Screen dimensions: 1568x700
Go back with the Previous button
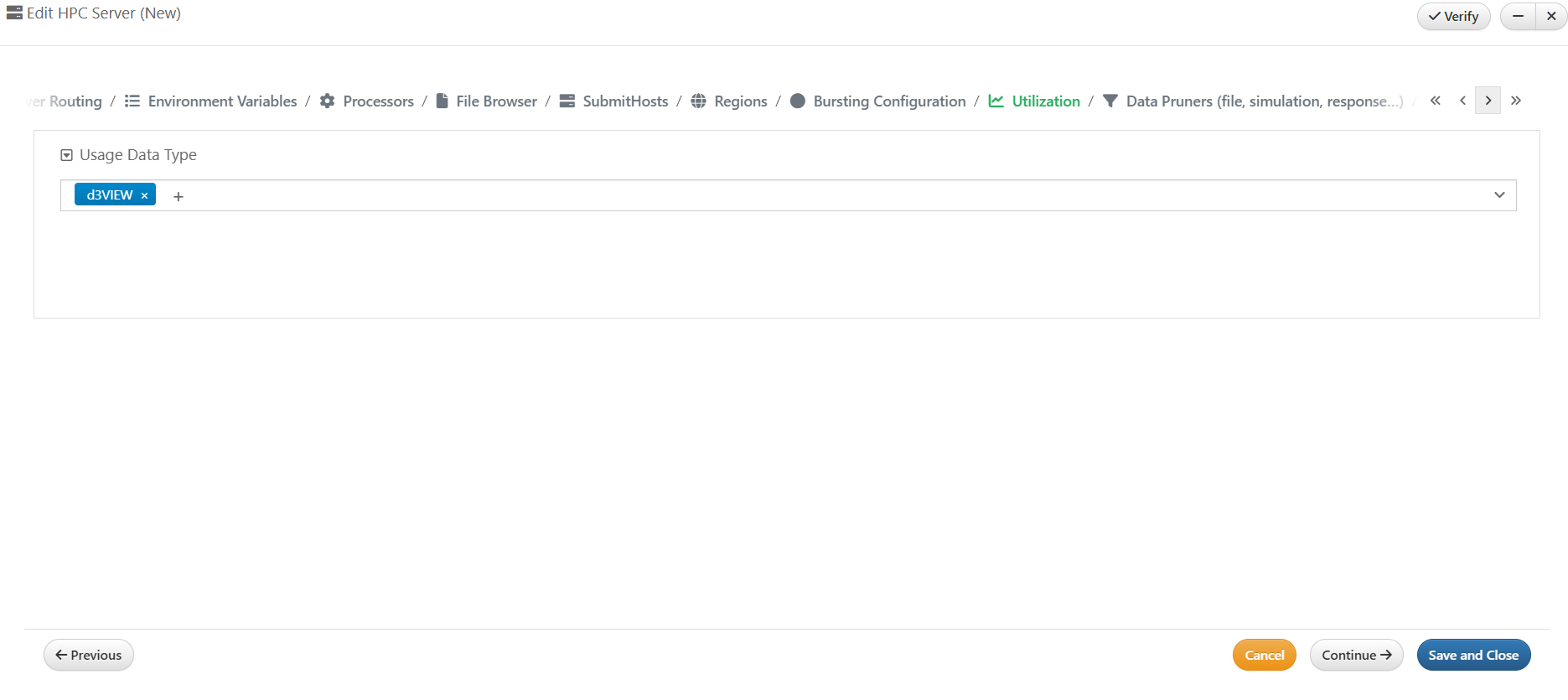[x=89, y=656]
